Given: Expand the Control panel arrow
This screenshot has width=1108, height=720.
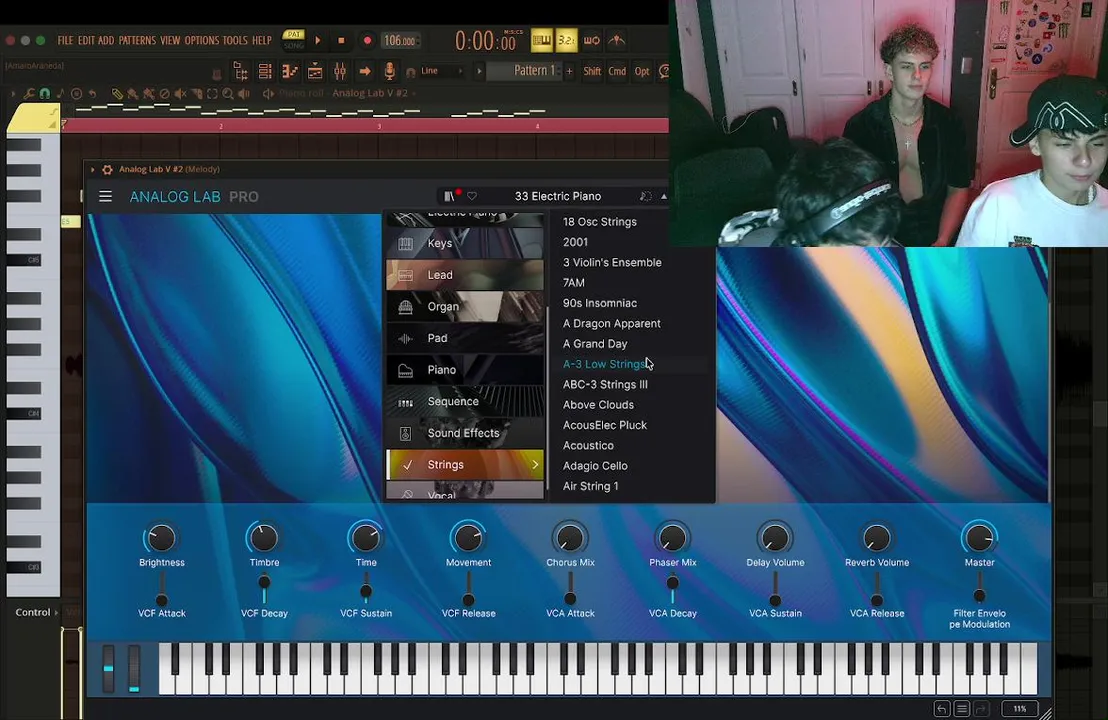Looking at the screenshot, I should click(57, 613).
